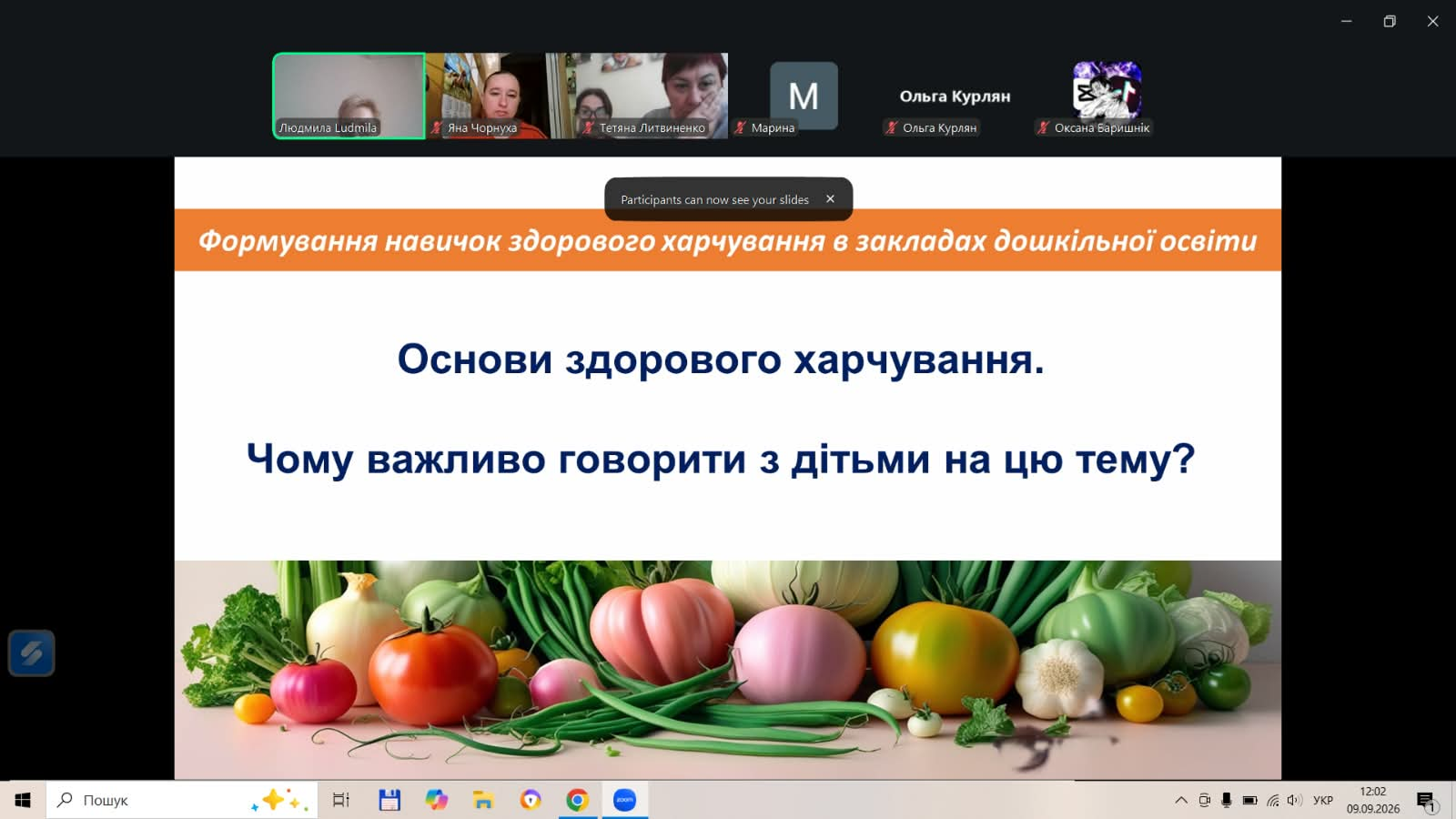This screenshot has height=819, width=1456.
Task: Open Task View from the taskbar
Action: (x=341, y=800)
